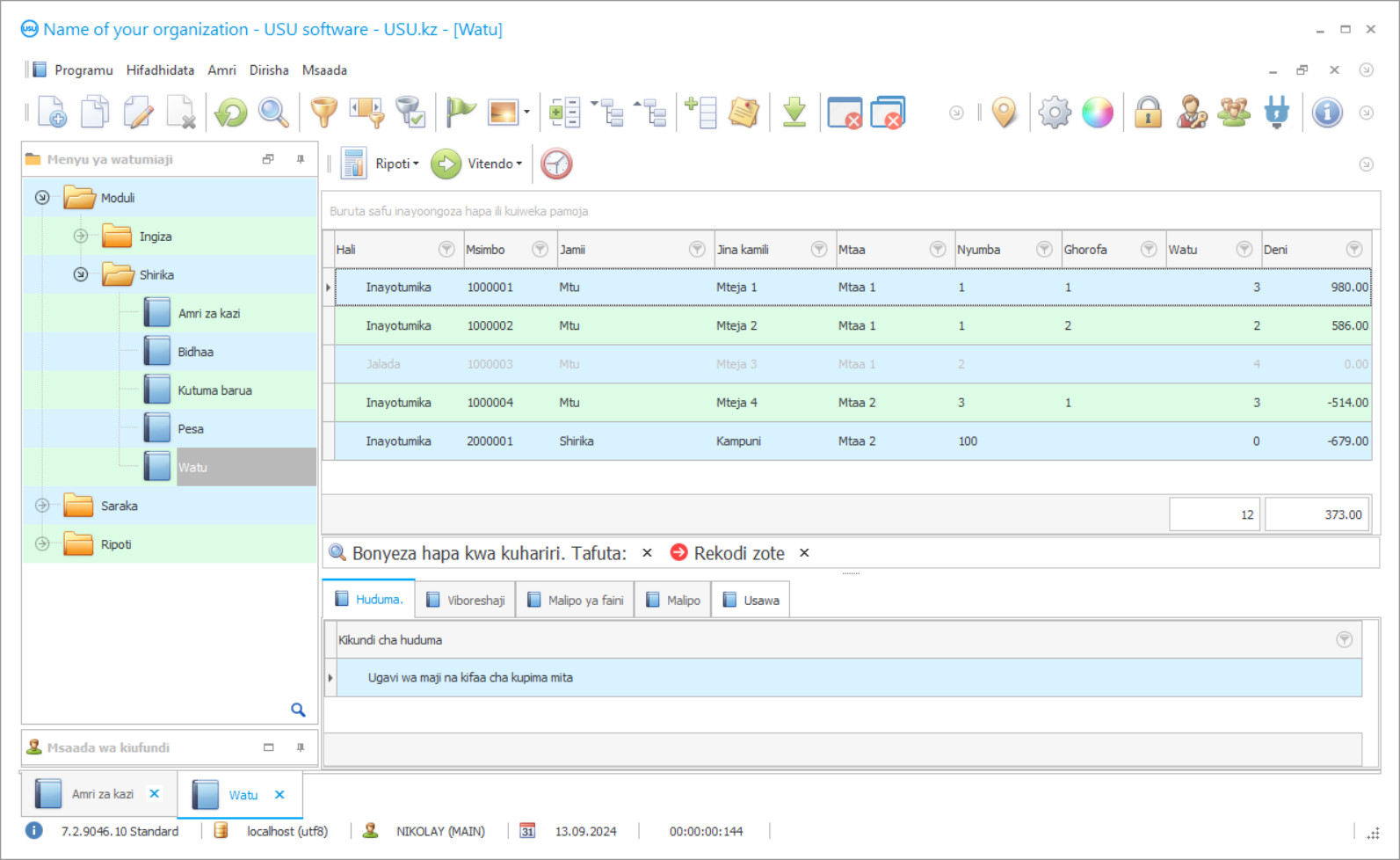Open the settings gear icon
1400x860 pixels.
pos(1055,113)
